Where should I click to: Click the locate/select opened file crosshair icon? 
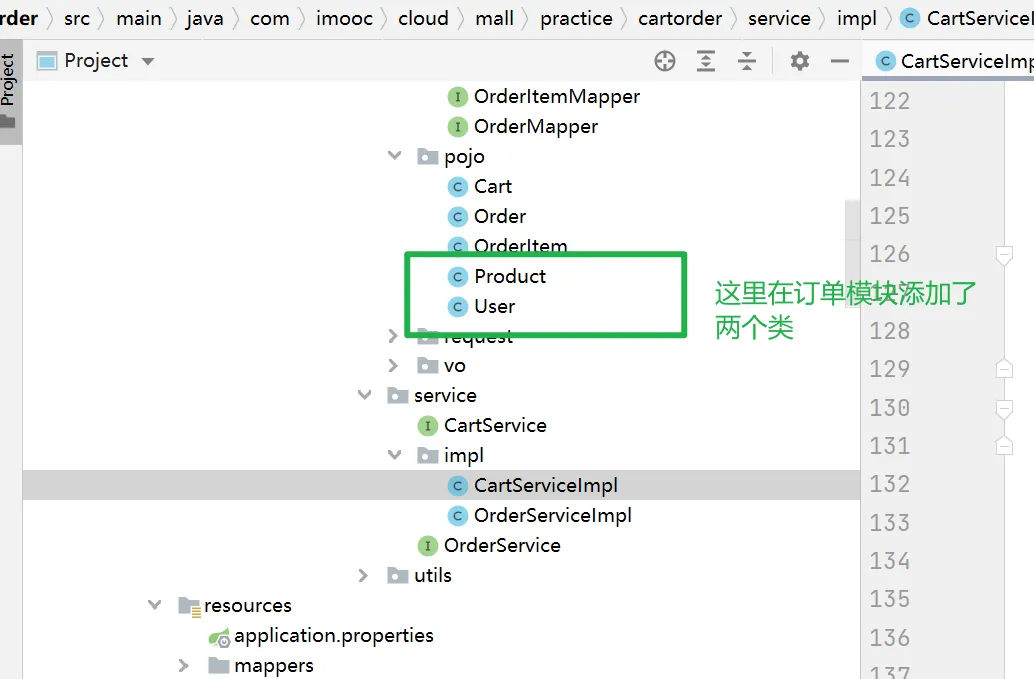coord(665,61)
